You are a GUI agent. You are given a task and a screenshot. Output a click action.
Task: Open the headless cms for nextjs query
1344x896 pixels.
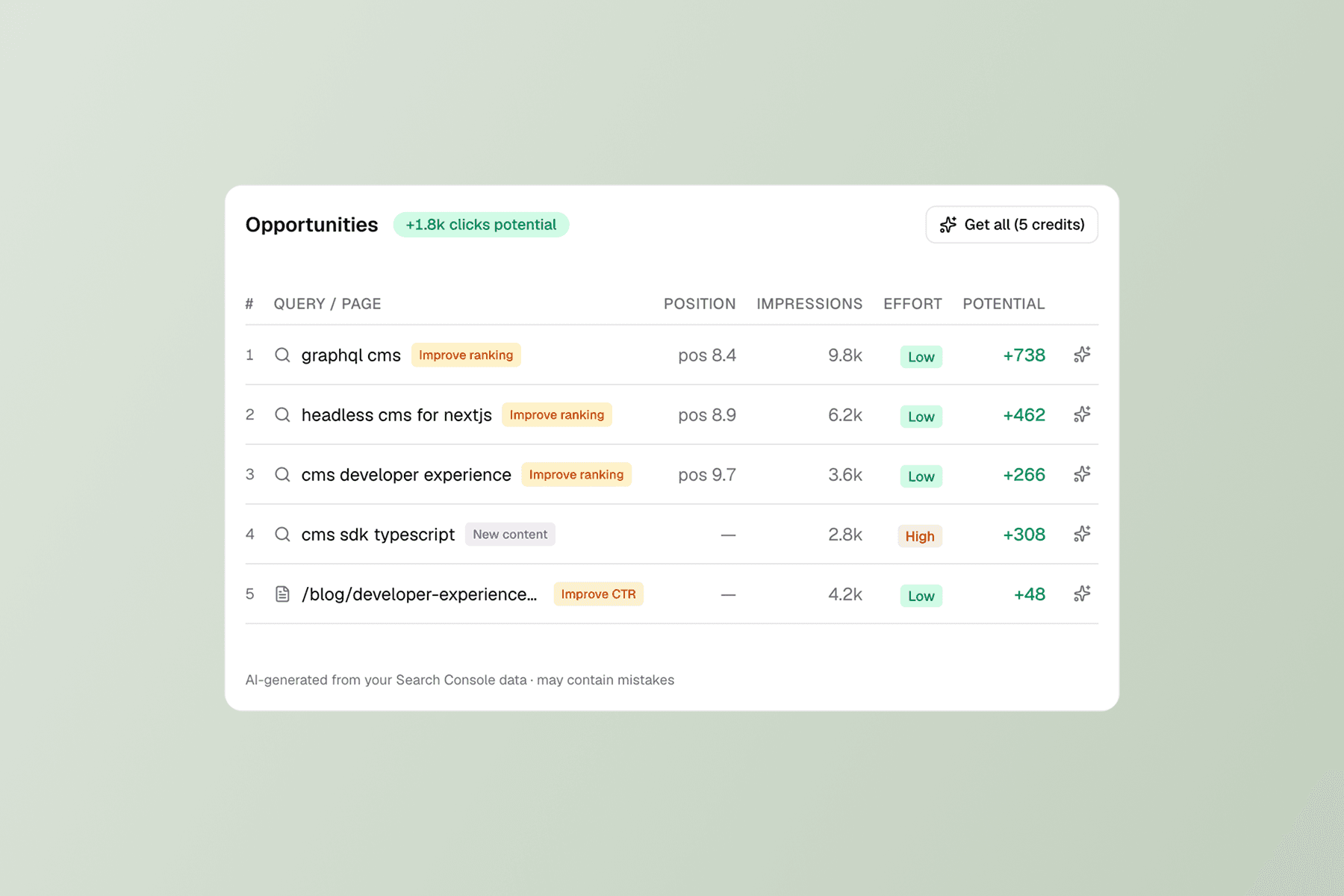[396, 415]
